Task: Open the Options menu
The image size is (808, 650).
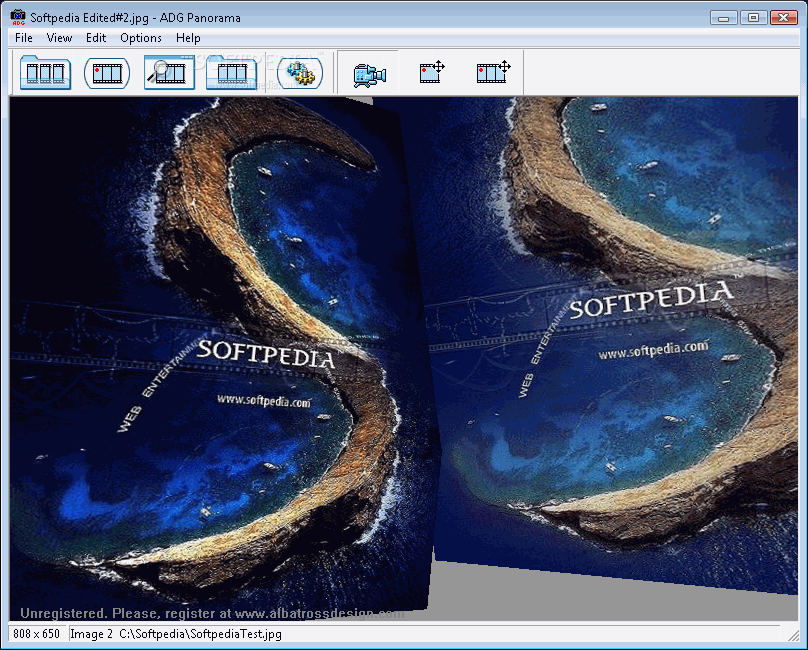Action: 141,38
